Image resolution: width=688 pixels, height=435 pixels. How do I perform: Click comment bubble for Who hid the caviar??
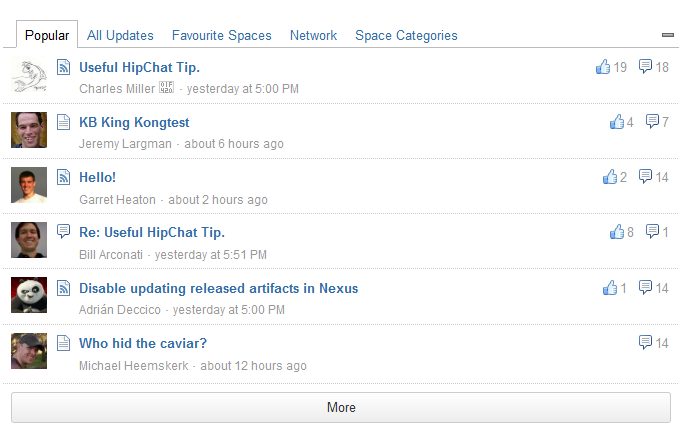tap(645, 342)
